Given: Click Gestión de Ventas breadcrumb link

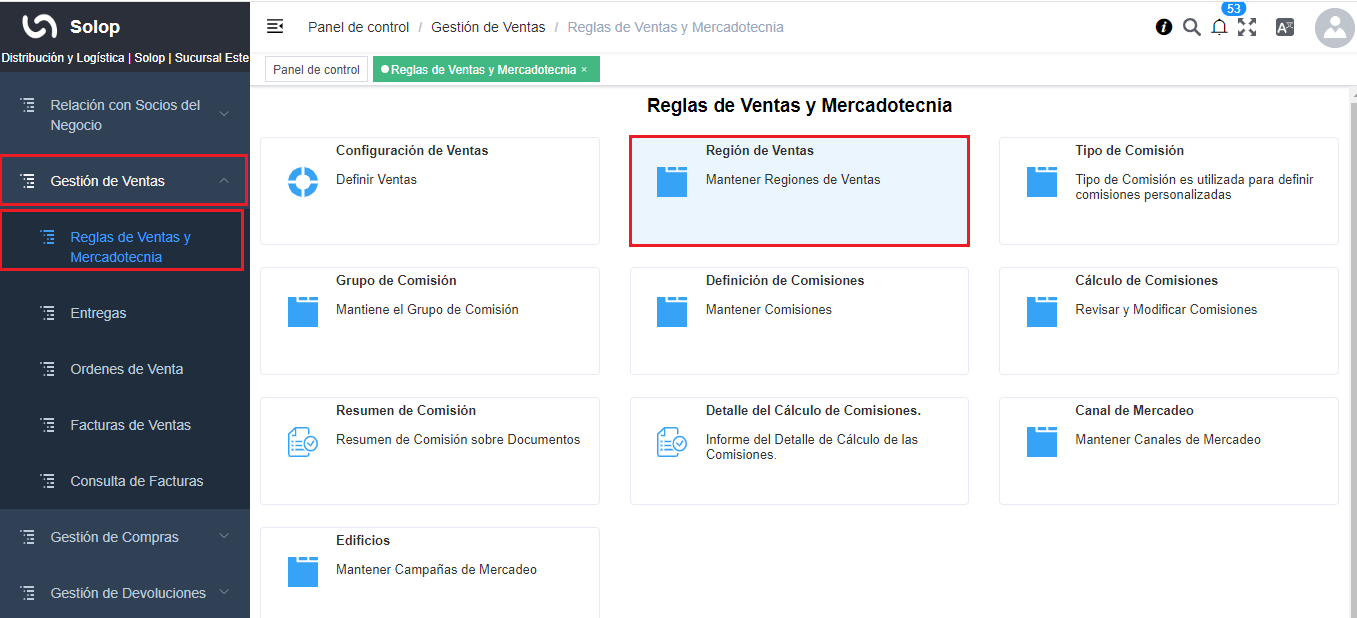Looking at the screenshot, I should pyautogui.click(x=488, y=27).
